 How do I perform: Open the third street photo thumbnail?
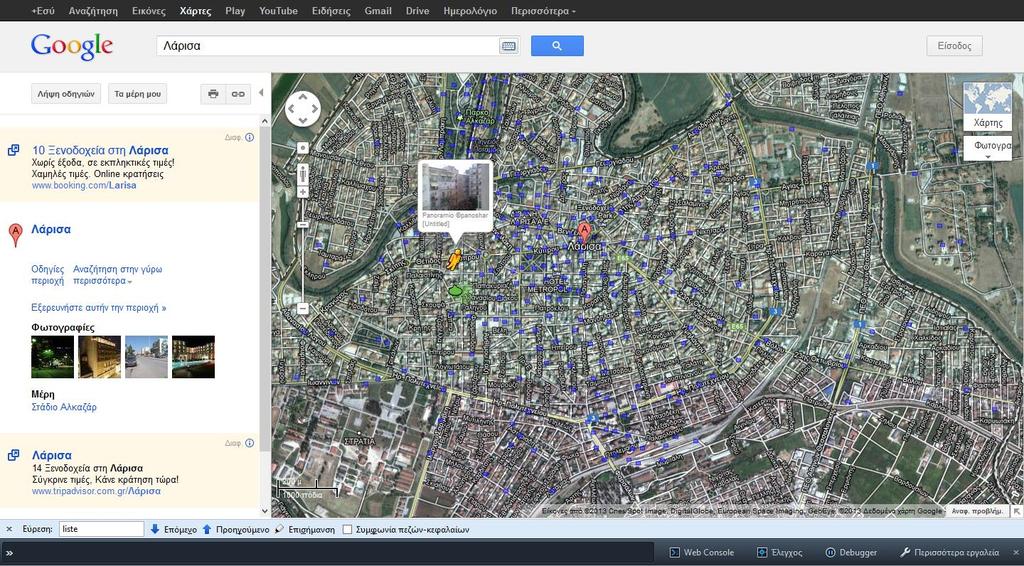146,356
